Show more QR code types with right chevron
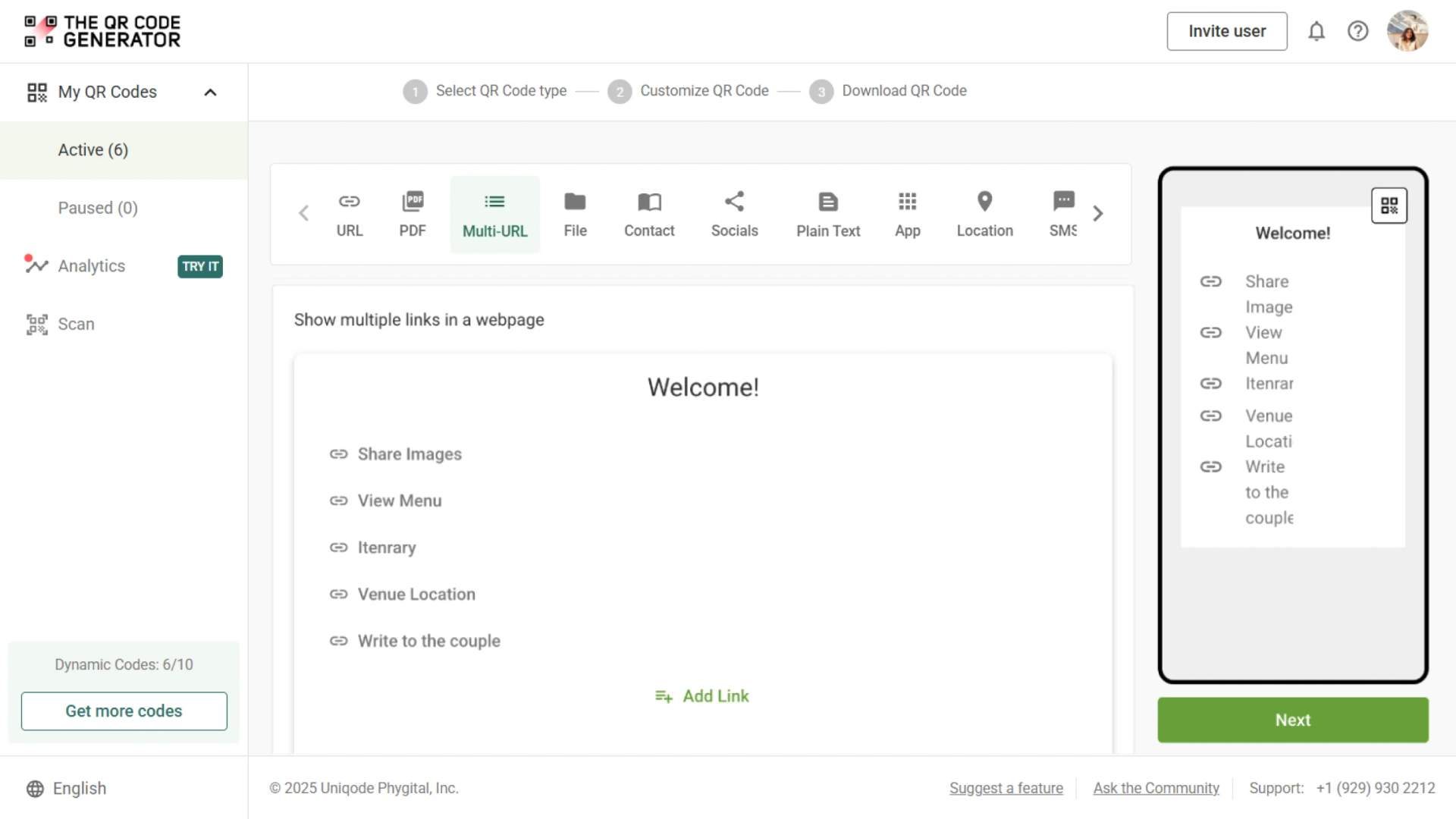Image resolution: width=1456 pixels, height=819 pixels. coord(1098,213)
